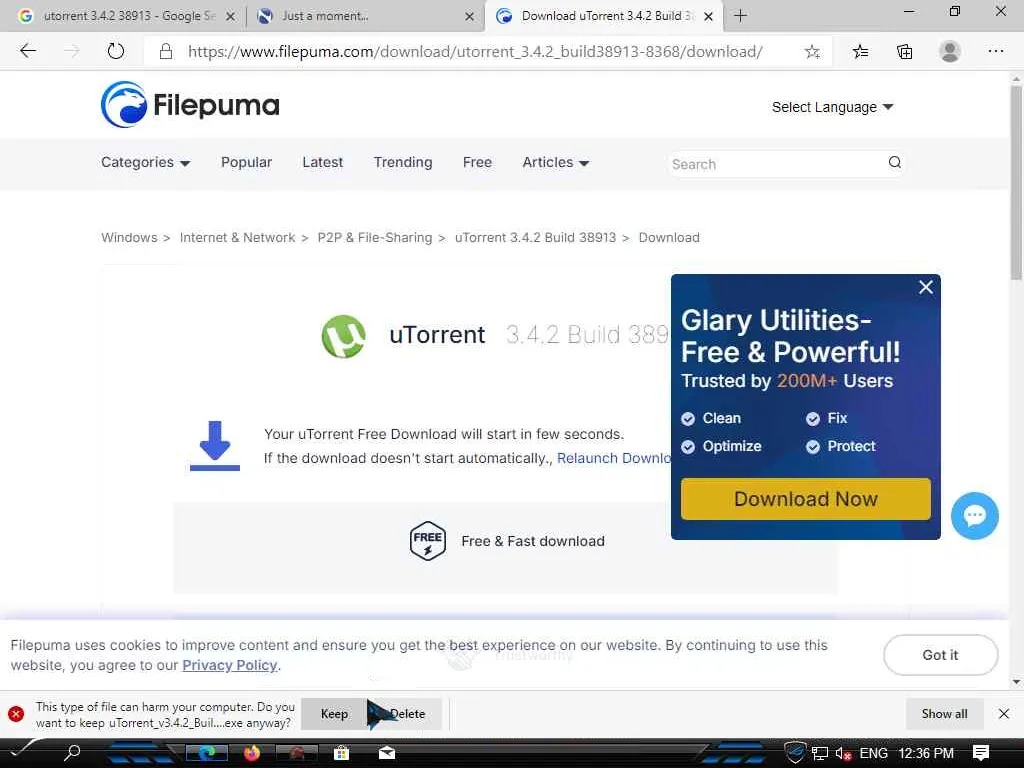Open the notification center icon
This screenshot has height=768, width=1024.
point(980,753)
